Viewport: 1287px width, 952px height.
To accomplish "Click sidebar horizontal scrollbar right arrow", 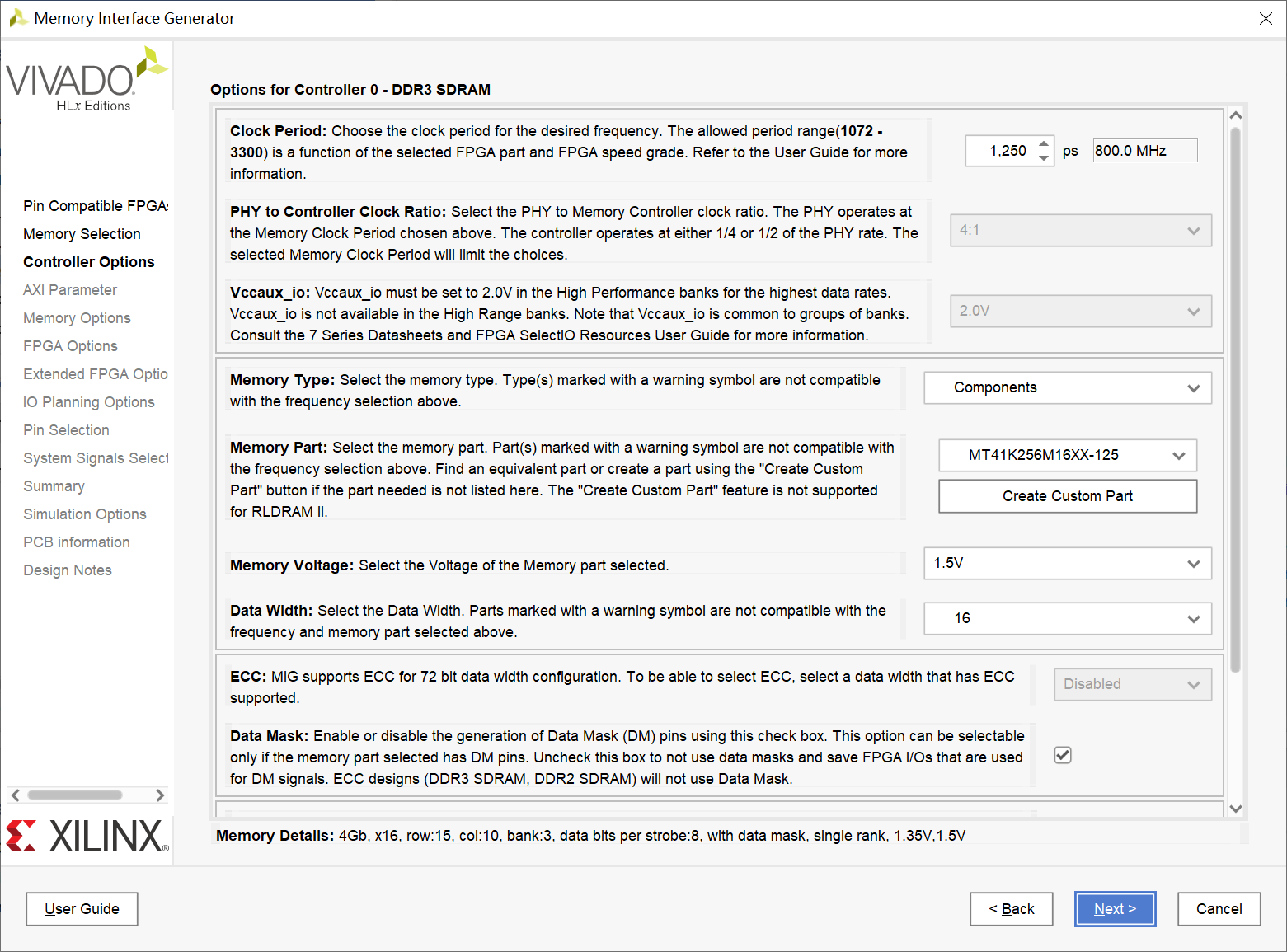I will [160, 795].
